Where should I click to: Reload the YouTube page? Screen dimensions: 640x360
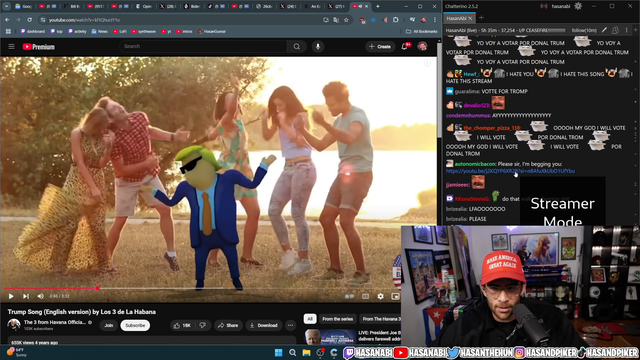tap(29, 20)
